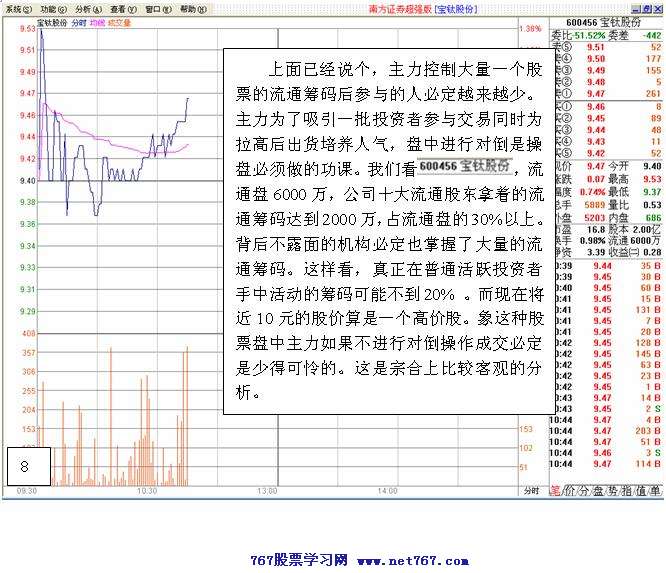Open the 帮助 menu
Viewport: 666px width, 573px height.
point(191,8)
